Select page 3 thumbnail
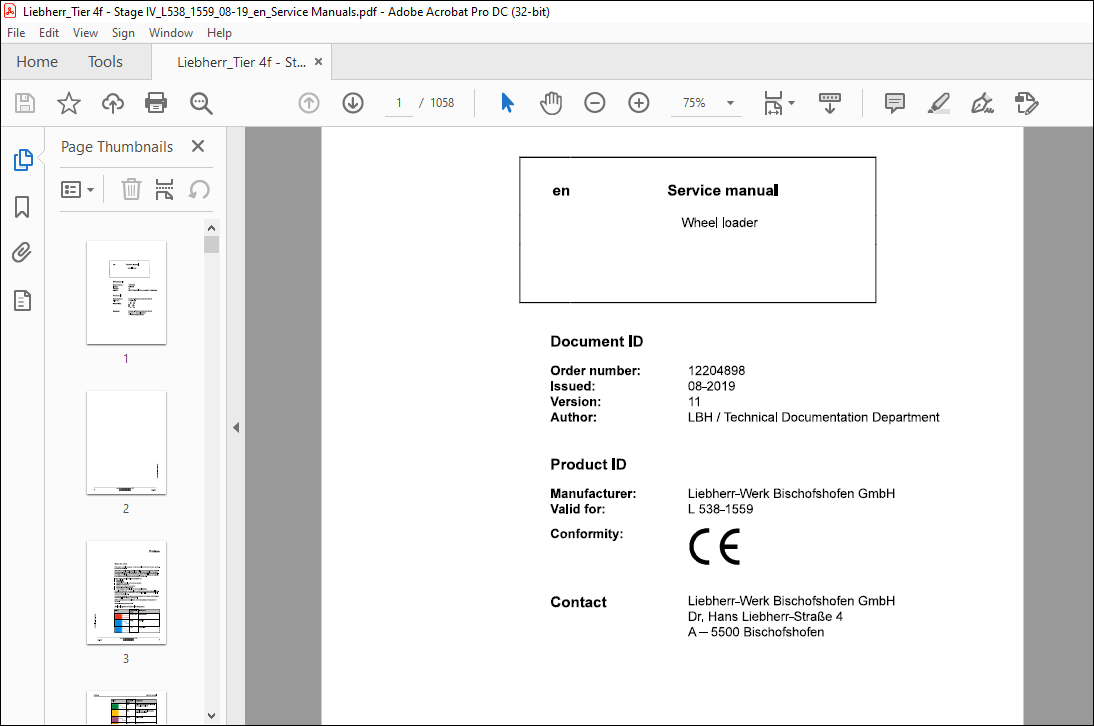 (126, 593)
